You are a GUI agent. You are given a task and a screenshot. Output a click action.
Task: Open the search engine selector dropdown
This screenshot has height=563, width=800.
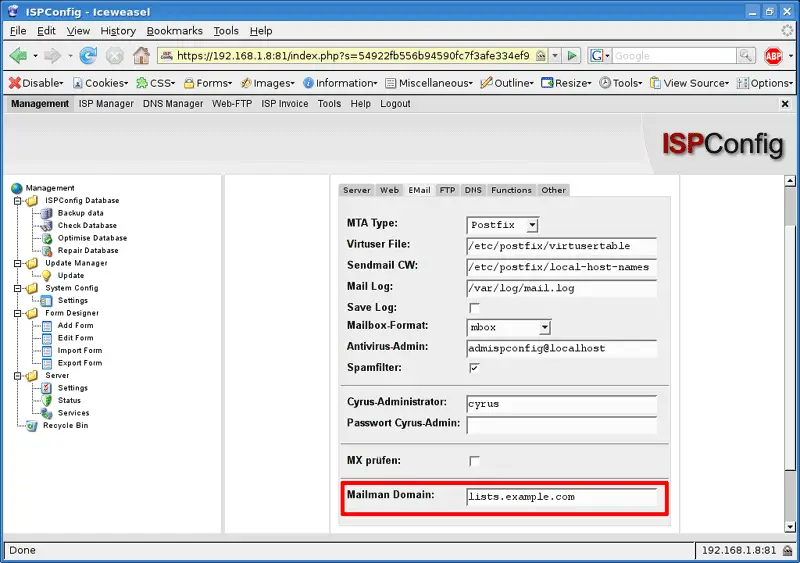tap(600, 56)
